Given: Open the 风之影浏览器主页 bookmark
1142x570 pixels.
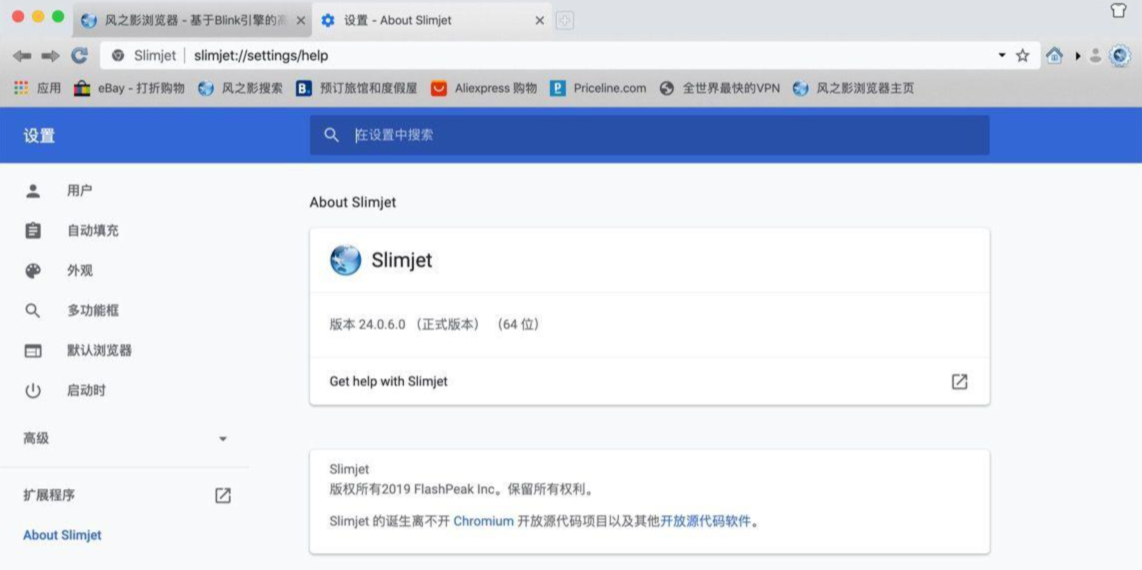Looking at the screenshot, I should 853,88.
